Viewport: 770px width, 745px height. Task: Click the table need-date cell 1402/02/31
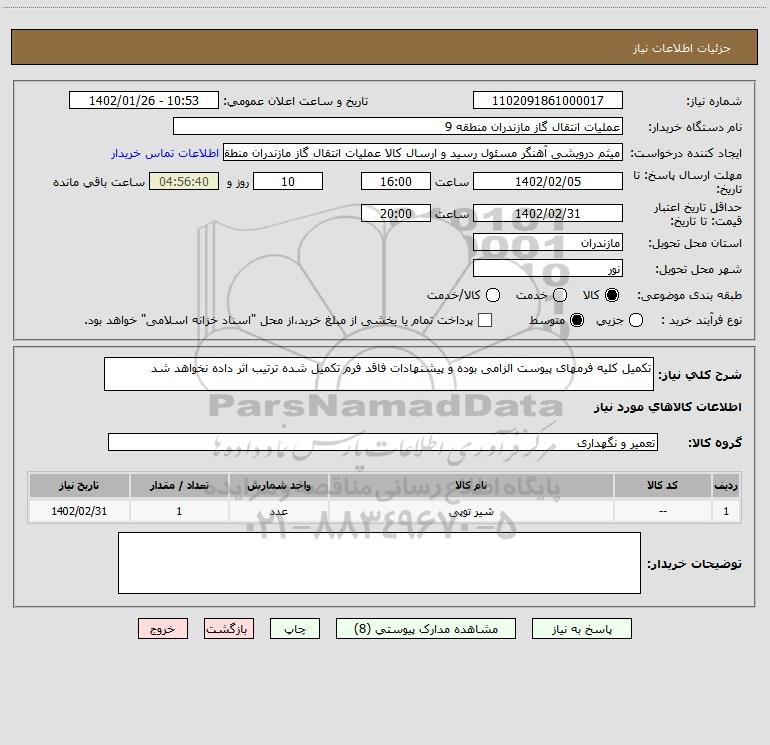tap(79, 511)
